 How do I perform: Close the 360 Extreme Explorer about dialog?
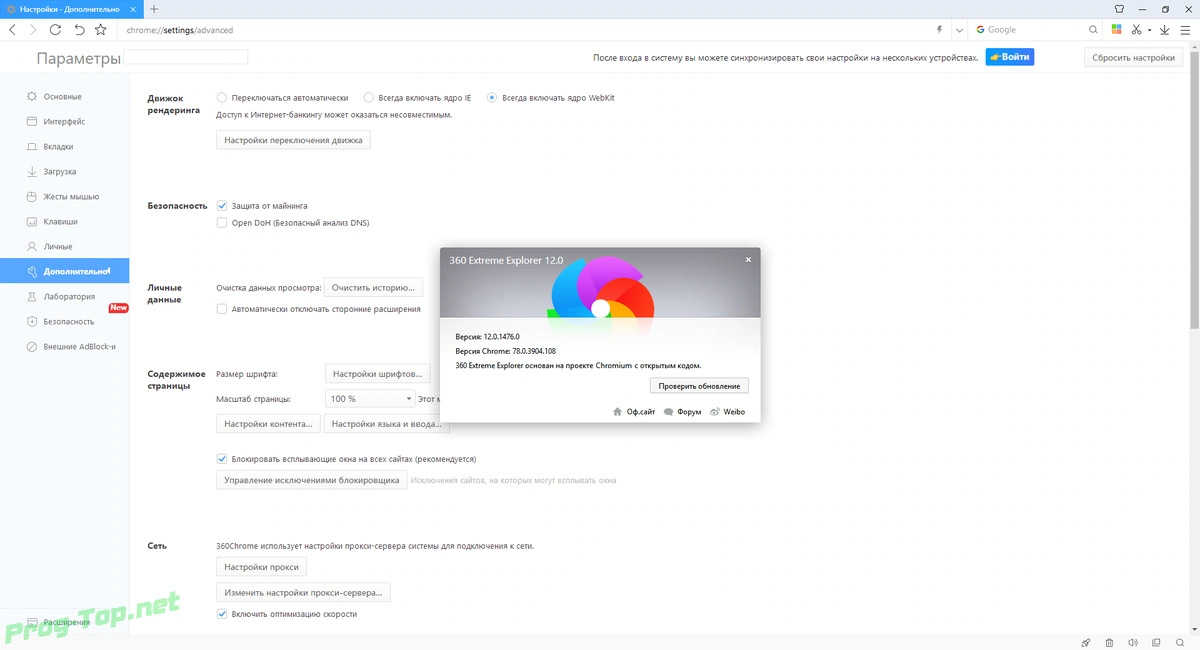pos(748,260)
